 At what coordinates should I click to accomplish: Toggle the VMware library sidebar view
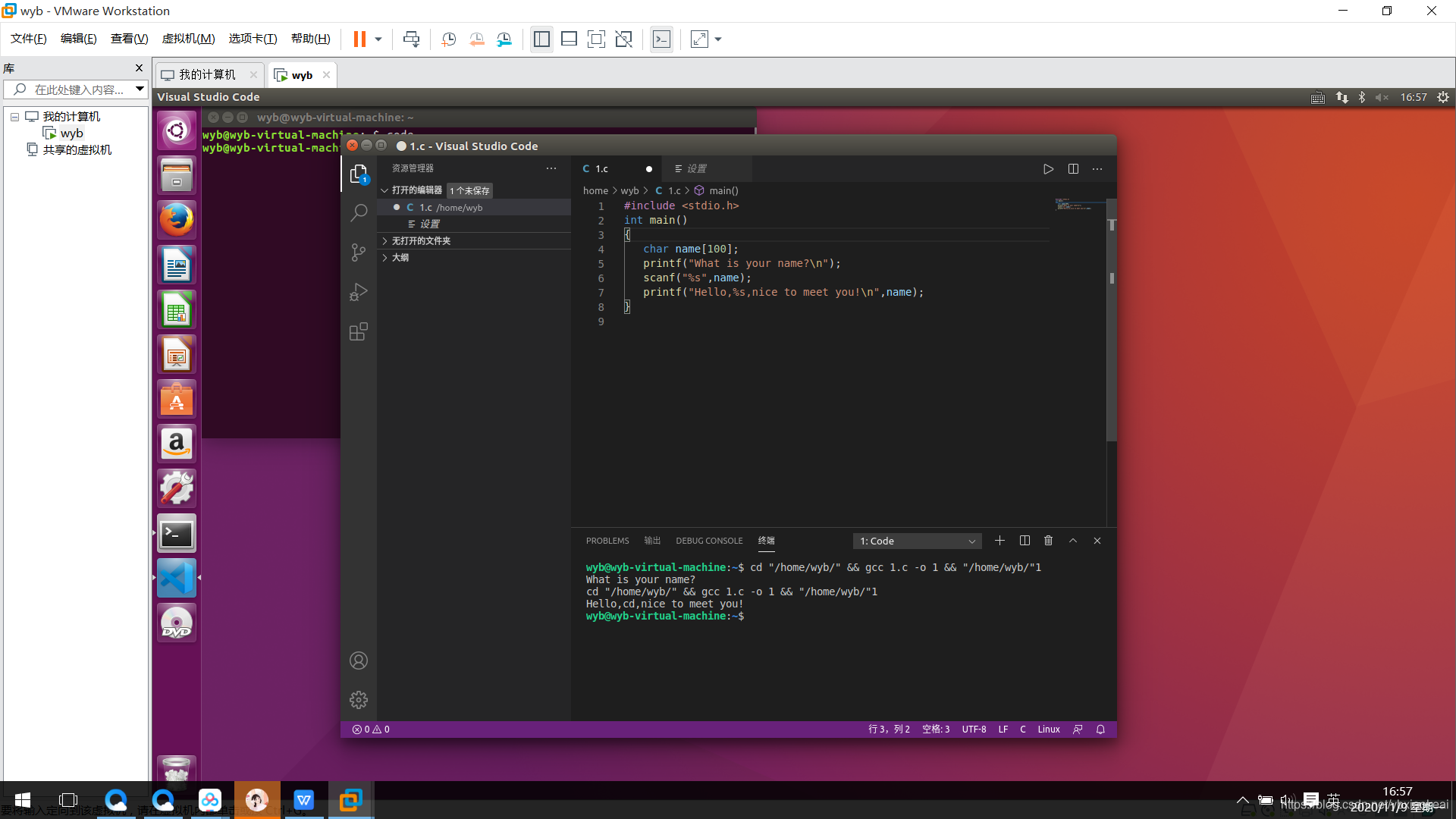541,39
